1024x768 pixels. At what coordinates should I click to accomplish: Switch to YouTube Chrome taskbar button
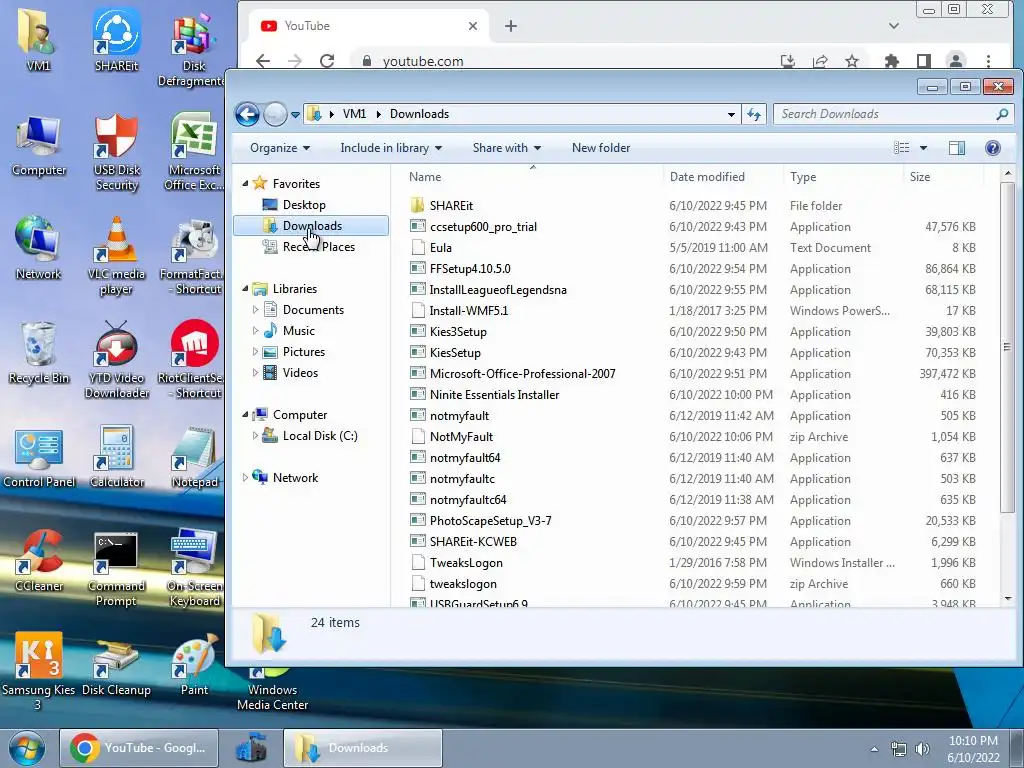click(x=139, y=748)
